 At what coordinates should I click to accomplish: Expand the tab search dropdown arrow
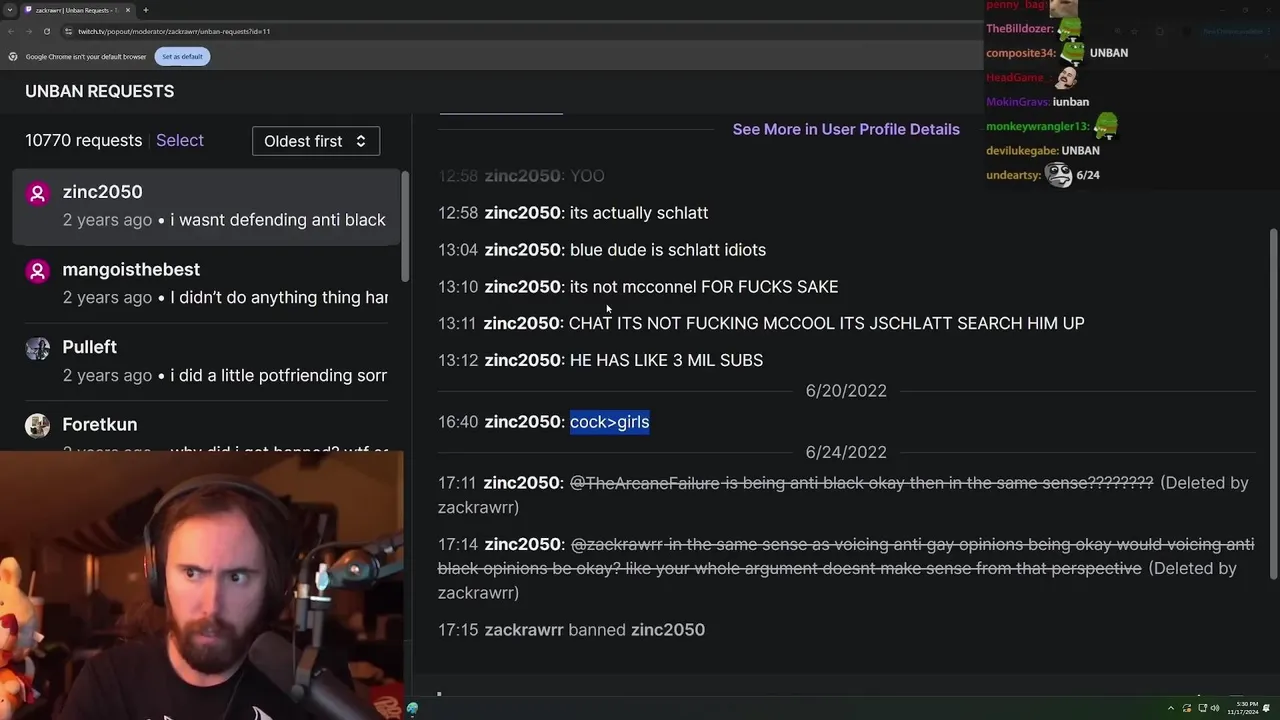[x=10, y=10]
